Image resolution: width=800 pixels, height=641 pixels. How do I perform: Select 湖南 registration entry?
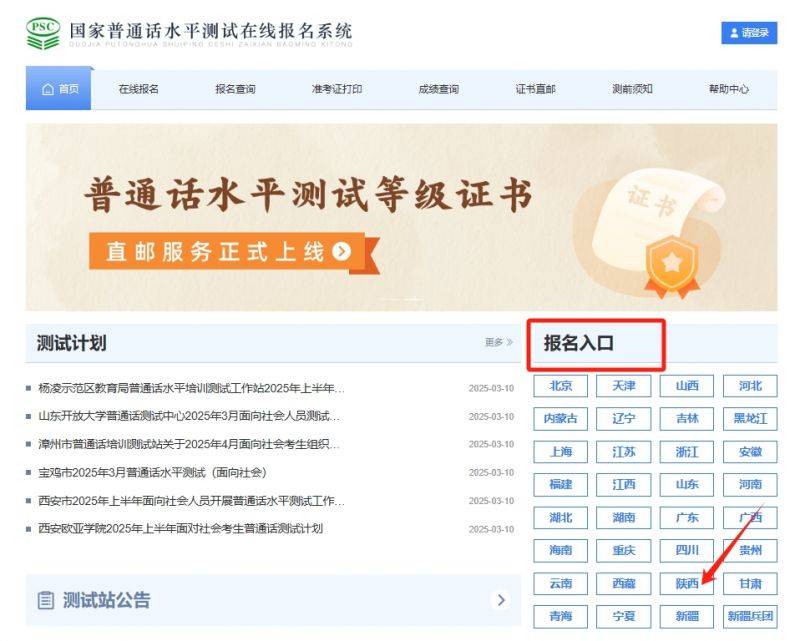click(x=623, y=517)
